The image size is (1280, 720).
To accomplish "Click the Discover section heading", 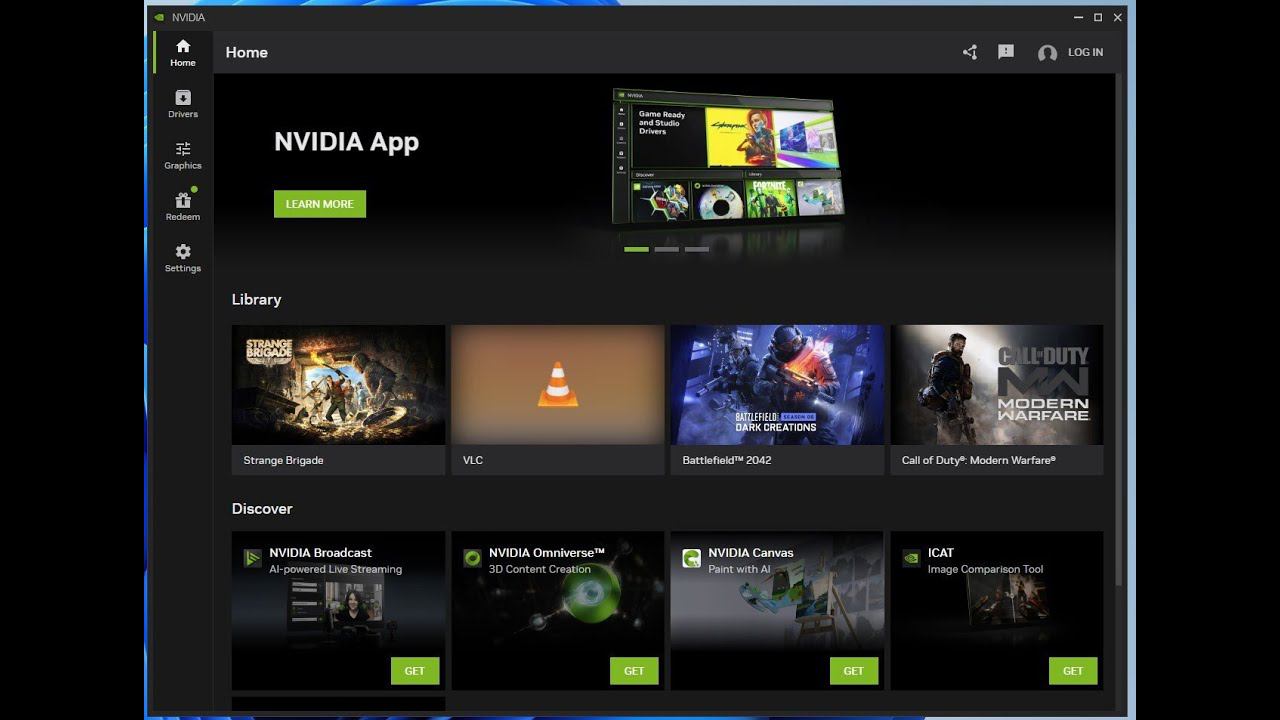I will [262, 508].
